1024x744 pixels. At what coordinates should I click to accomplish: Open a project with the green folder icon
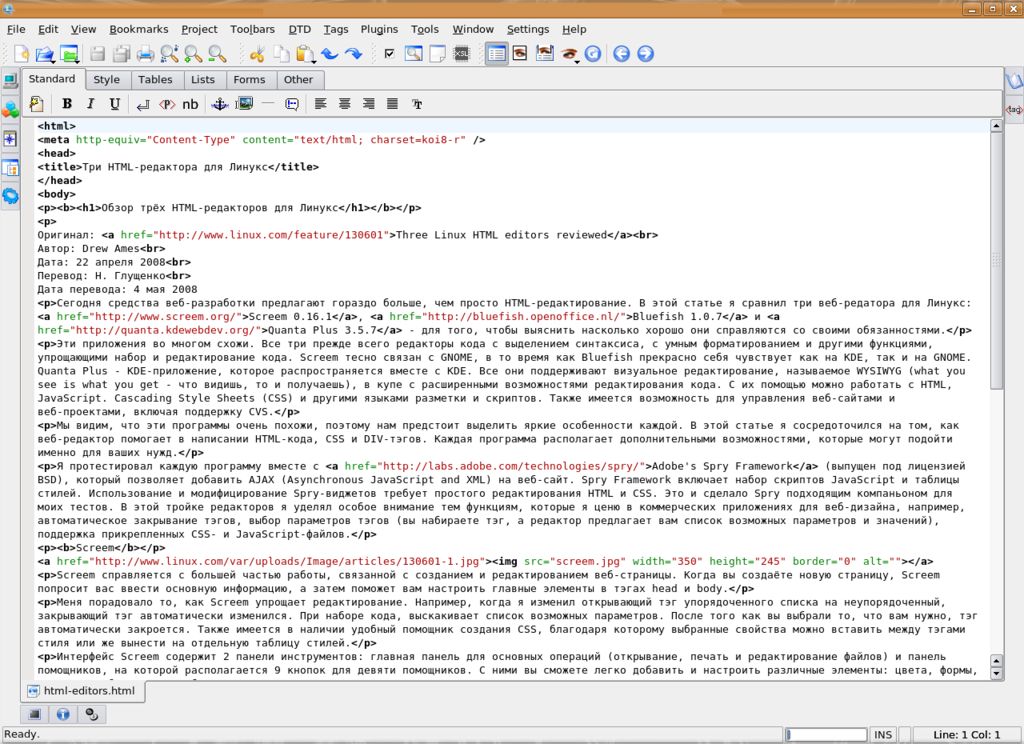click(69, 54)
